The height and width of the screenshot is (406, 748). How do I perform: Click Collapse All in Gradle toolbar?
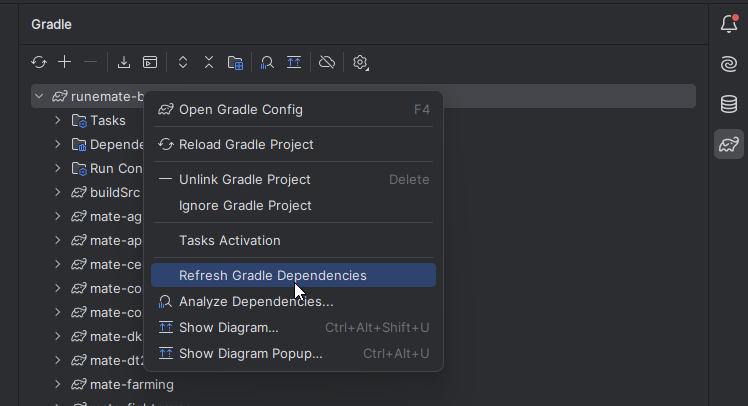coord(209,62)
